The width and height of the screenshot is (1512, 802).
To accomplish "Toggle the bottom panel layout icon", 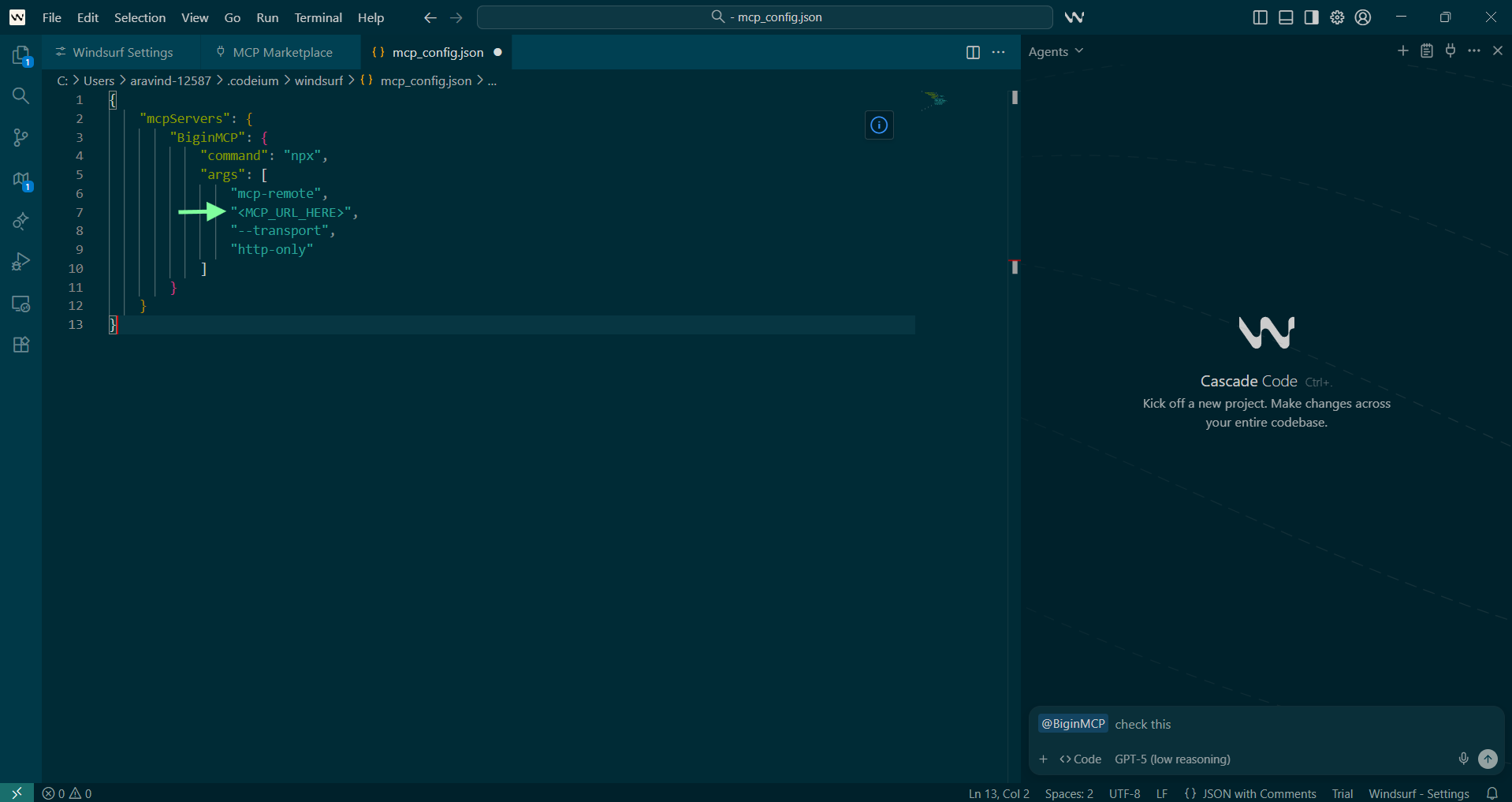I will [x=1286, y=17].
